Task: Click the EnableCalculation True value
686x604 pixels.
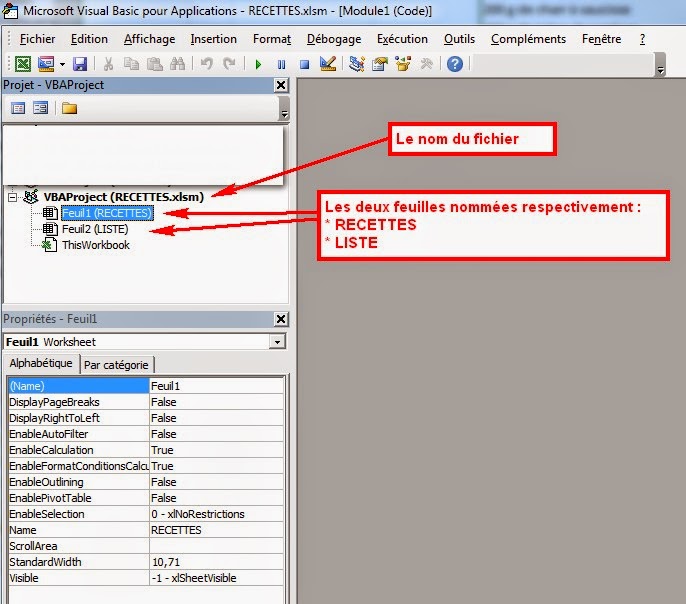Action: click(x=217, y=450)
